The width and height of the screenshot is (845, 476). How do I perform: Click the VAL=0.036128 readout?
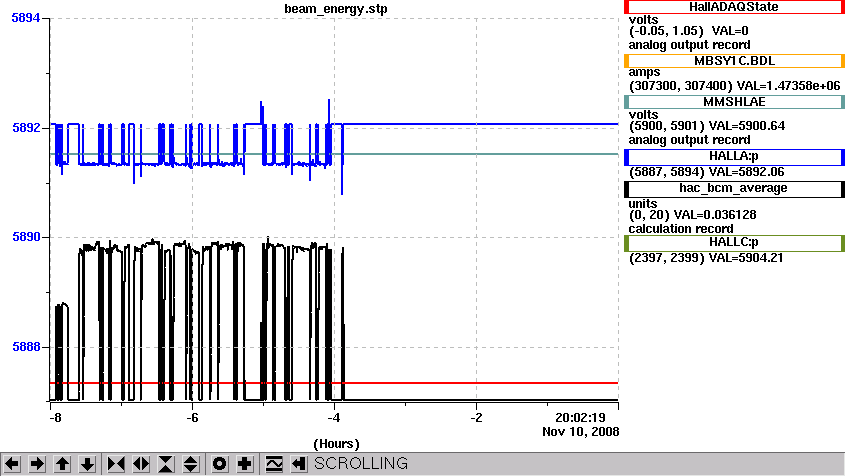coord(715,215)
